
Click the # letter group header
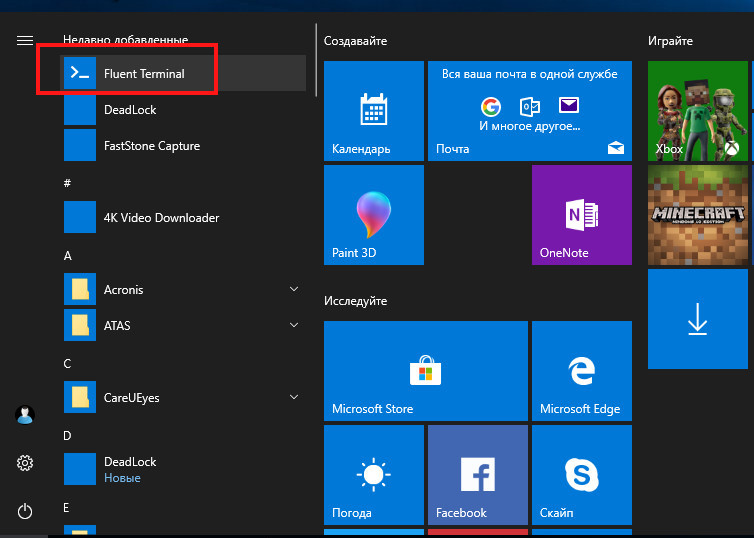[x=67, y=183]
